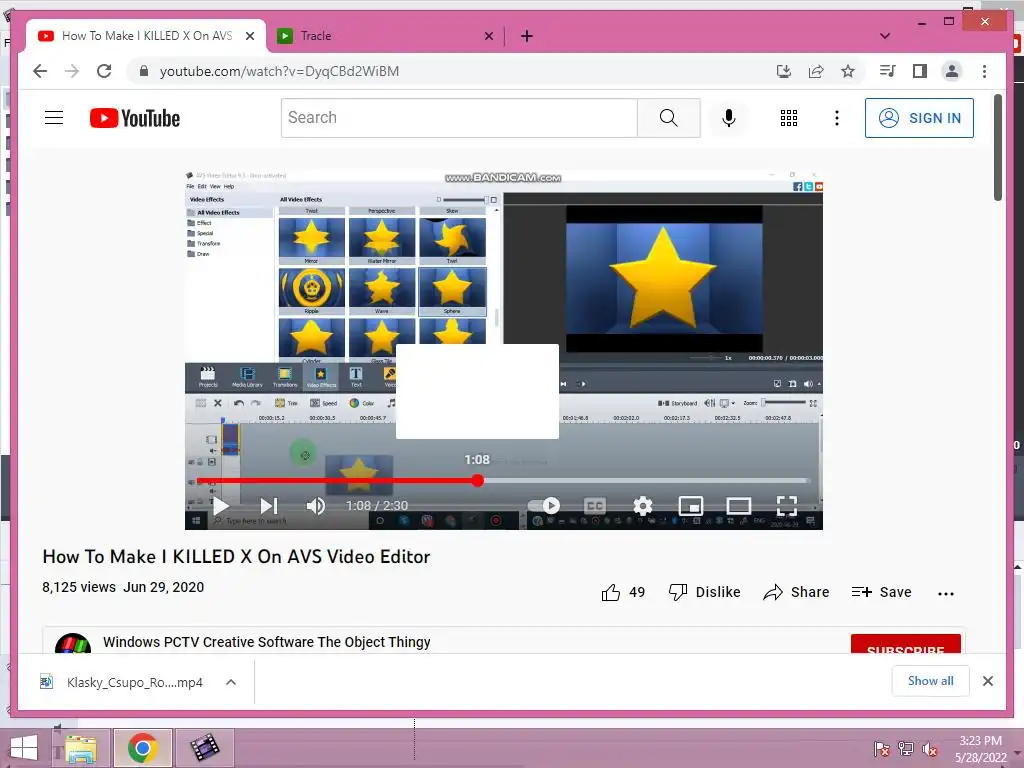
Task: Open File Explorer from the taskbar
Action: (x=81, y=748)
